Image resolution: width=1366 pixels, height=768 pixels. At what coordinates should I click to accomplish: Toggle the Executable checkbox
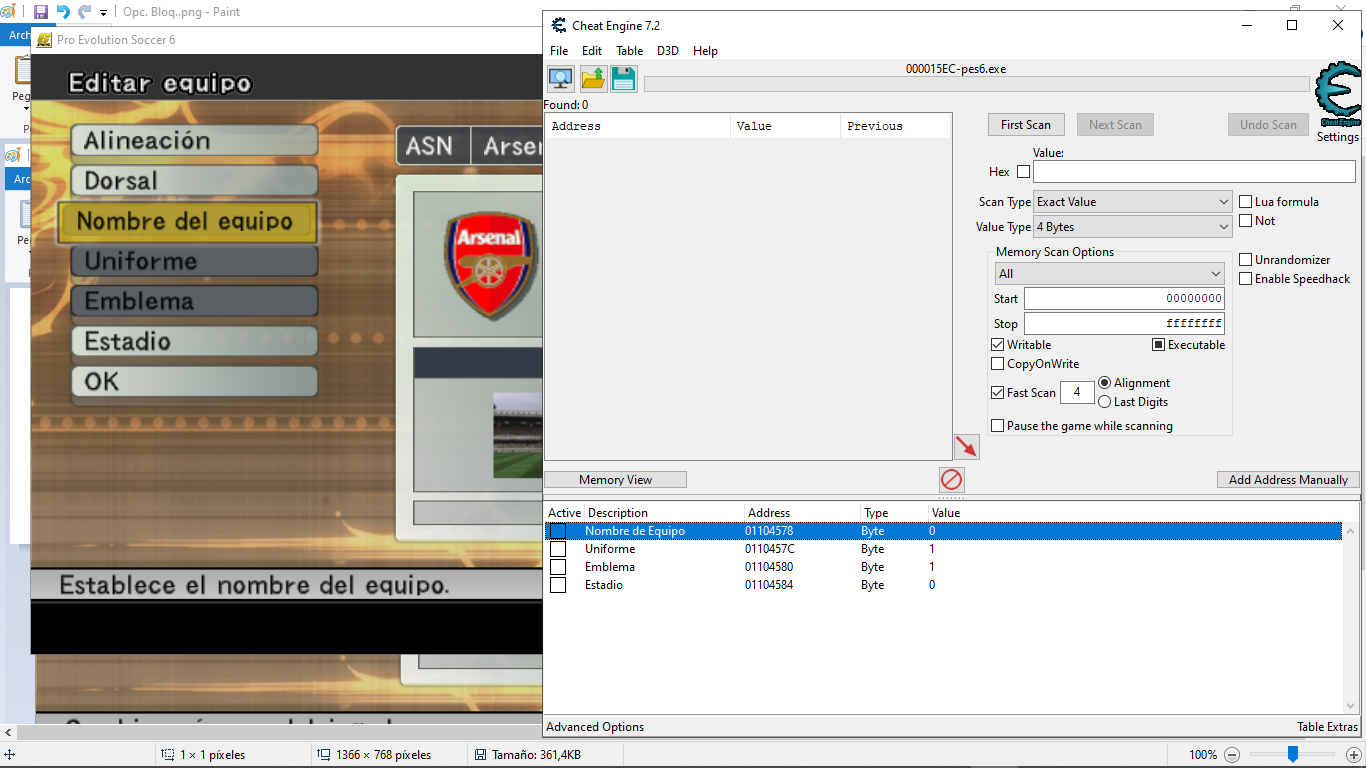1158,345
